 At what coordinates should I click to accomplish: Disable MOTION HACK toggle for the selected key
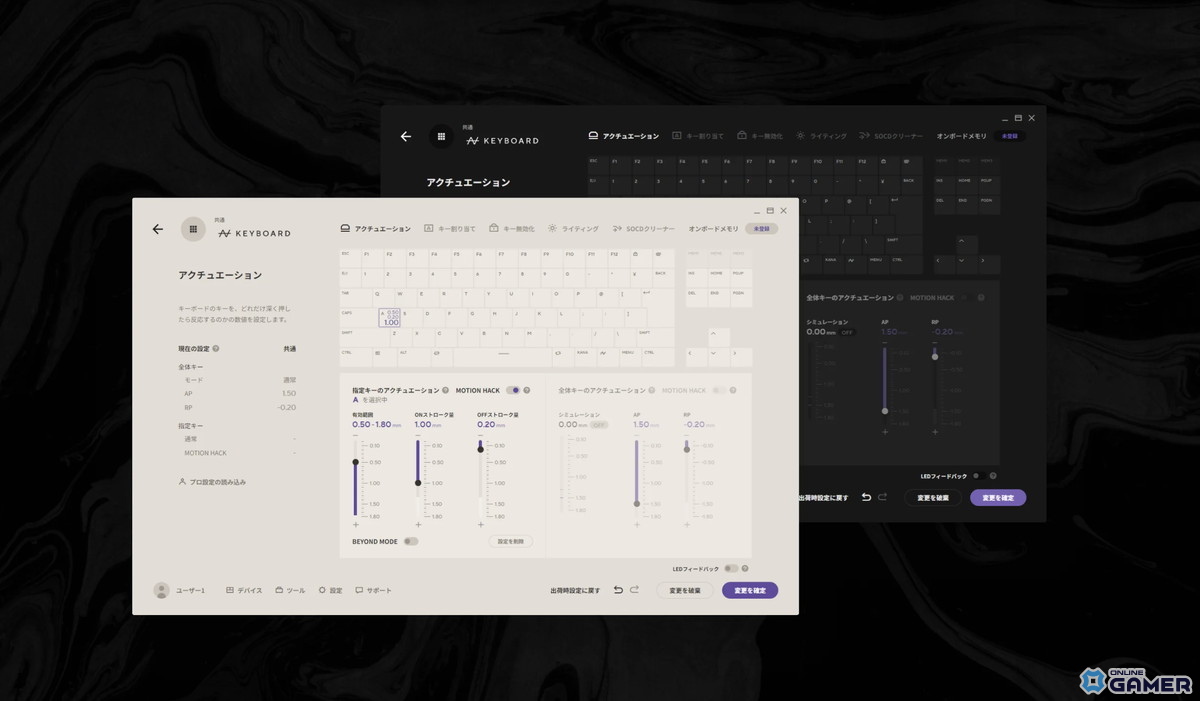[x=513, y=390]
